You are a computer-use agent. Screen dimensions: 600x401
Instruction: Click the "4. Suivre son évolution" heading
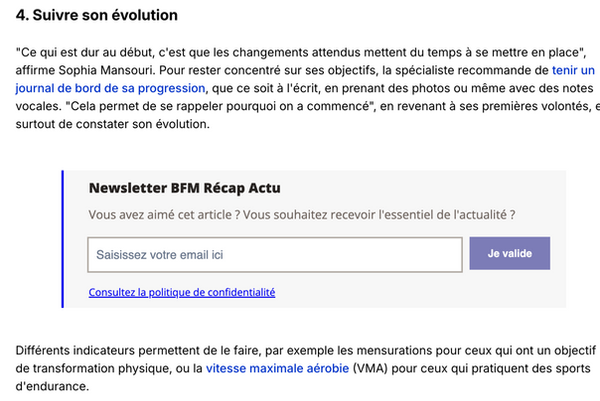pyautogui.click(x=97, y=15)
